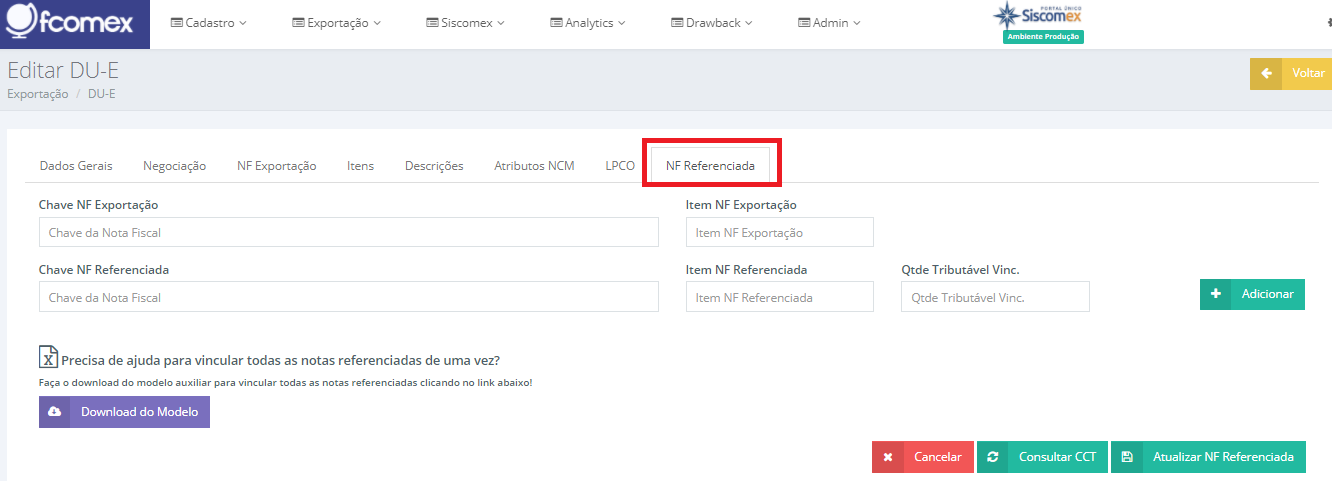Expand the Cadastro chevron arrow
Viewport: 1332px width, 481px height.
tap(243, 23)
